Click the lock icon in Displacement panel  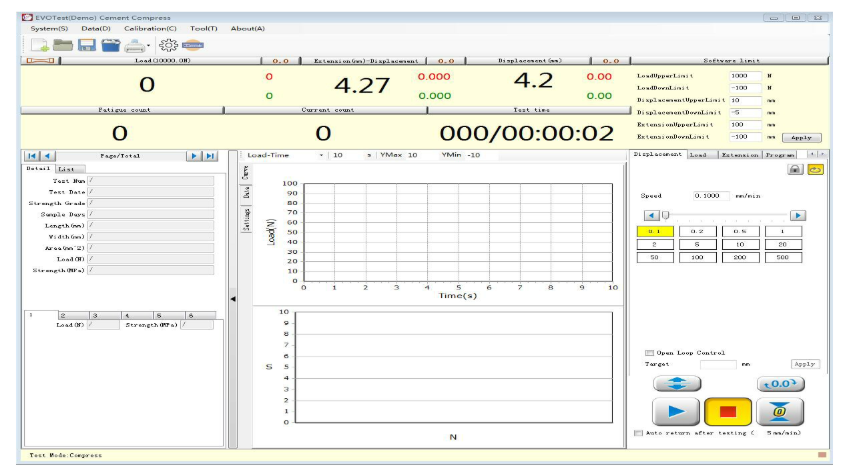(x=795, y=169)
